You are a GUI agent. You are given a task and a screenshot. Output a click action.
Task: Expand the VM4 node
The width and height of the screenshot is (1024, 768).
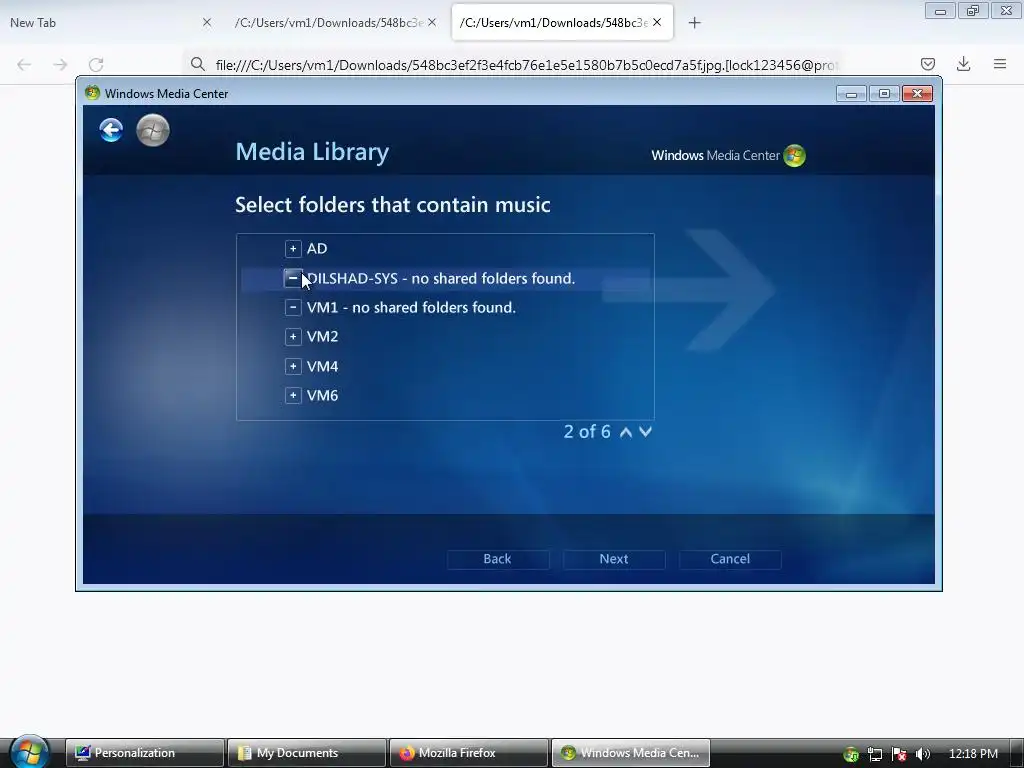point(293,366)
